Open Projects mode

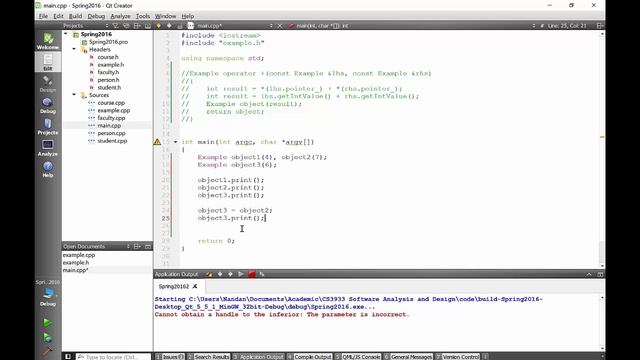(x=48, y=127)
